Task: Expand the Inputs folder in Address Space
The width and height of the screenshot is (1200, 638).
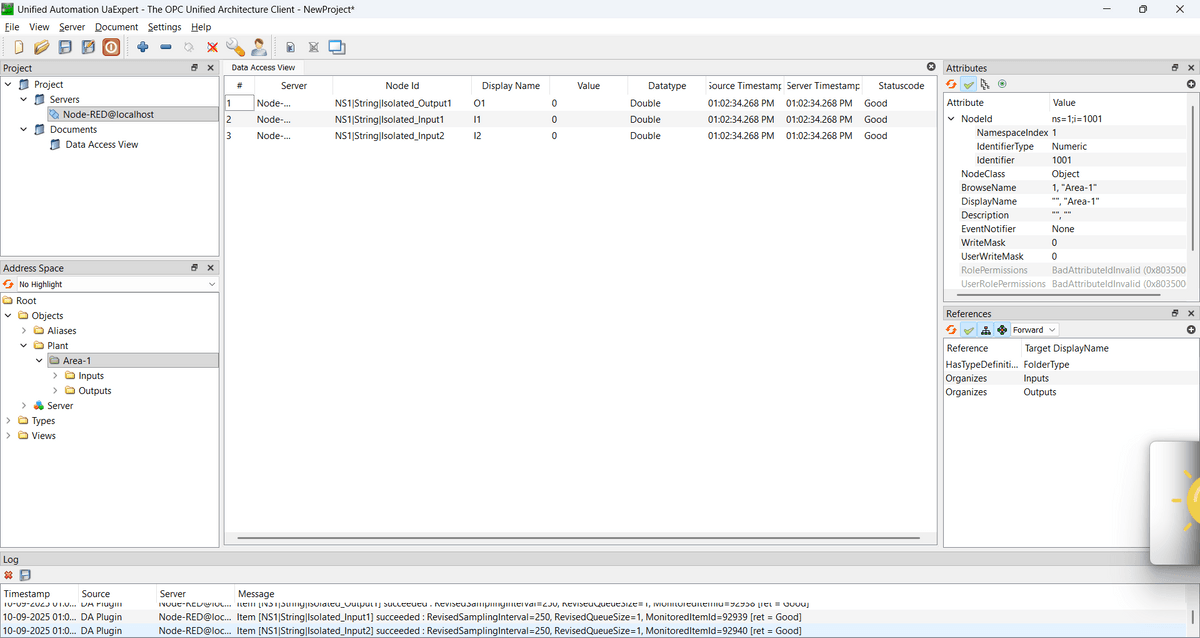Action: [x=56, y=376]
